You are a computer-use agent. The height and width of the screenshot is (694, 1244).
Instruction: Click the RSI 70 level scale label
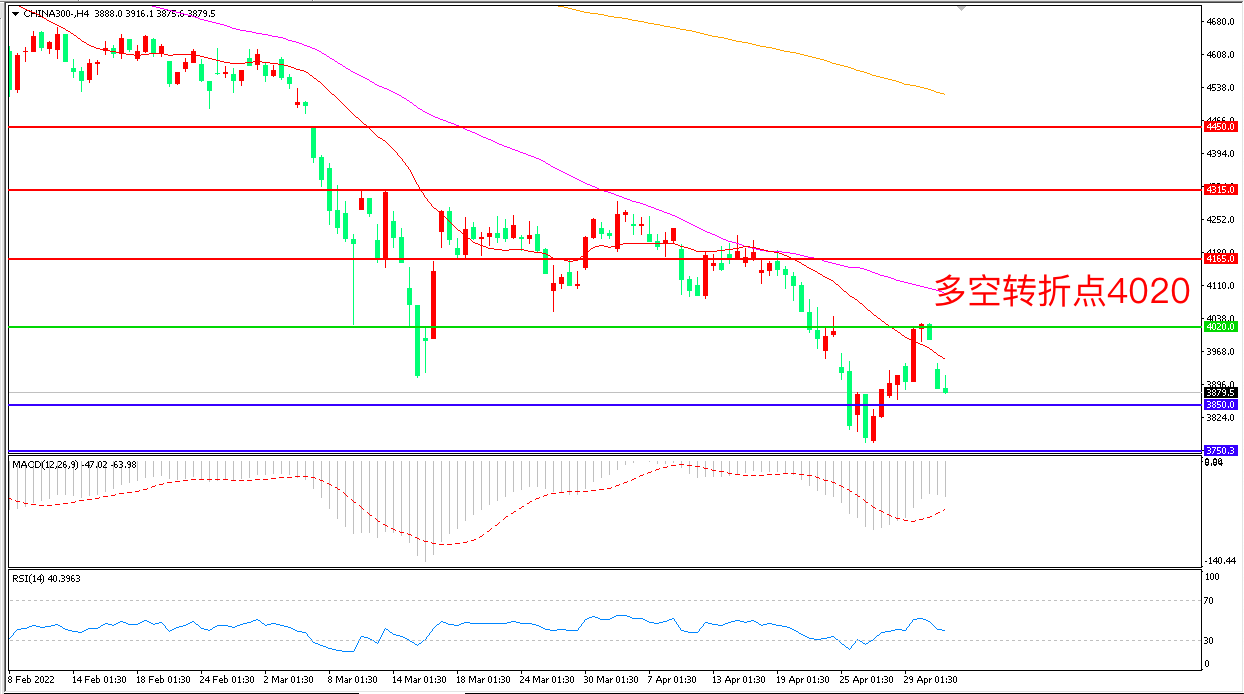[1211, 601]
